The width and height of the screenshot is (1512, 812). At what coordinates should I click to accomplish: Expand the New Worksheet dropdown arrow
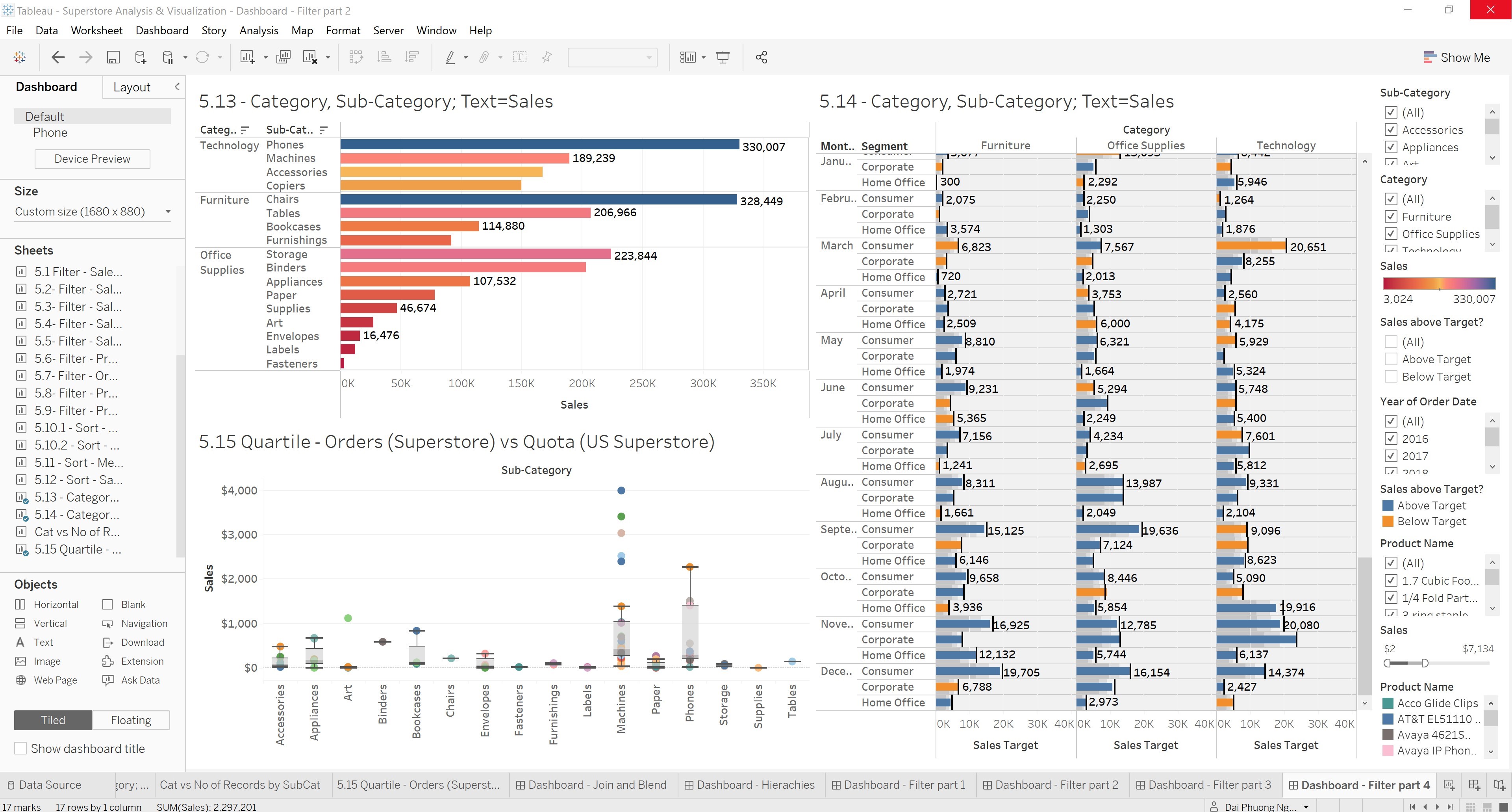[265, 57]
